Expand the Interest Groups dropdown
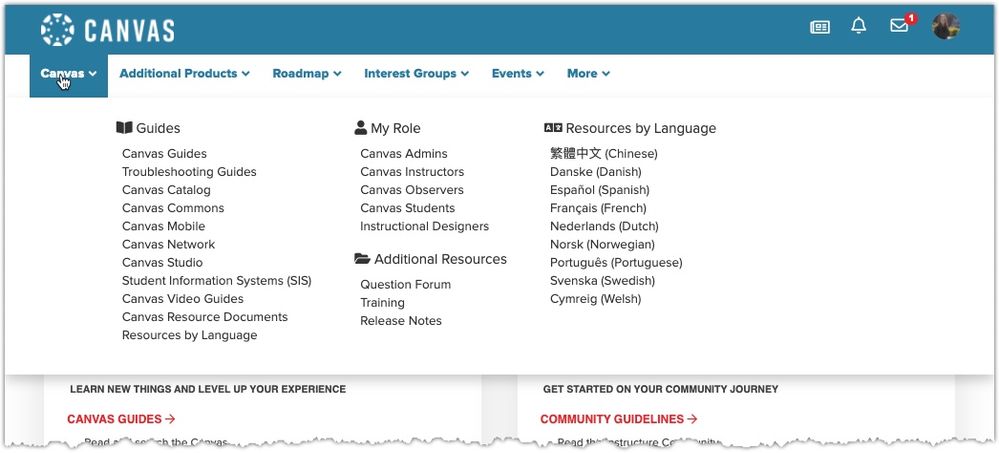 [417, 73]
